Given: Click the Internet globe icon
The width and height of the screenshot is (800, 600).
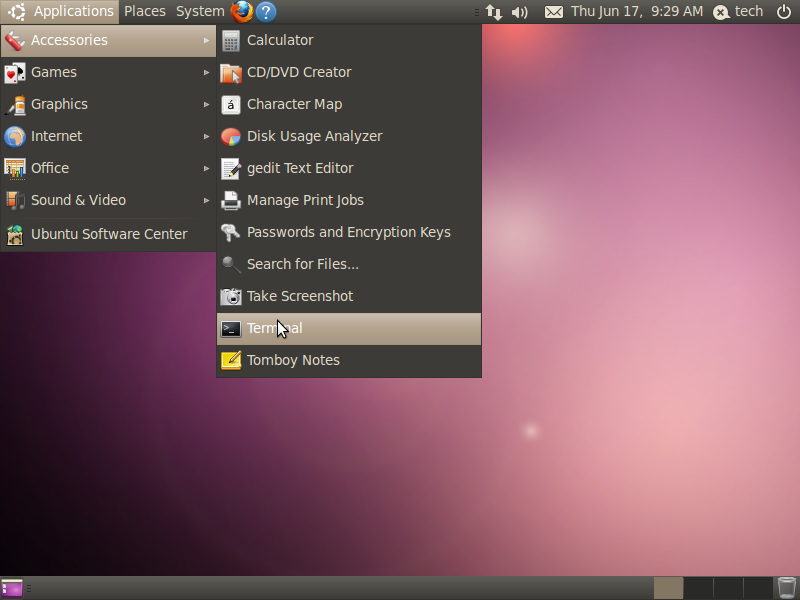Looking at the screenshot, I should coord(15,137).
